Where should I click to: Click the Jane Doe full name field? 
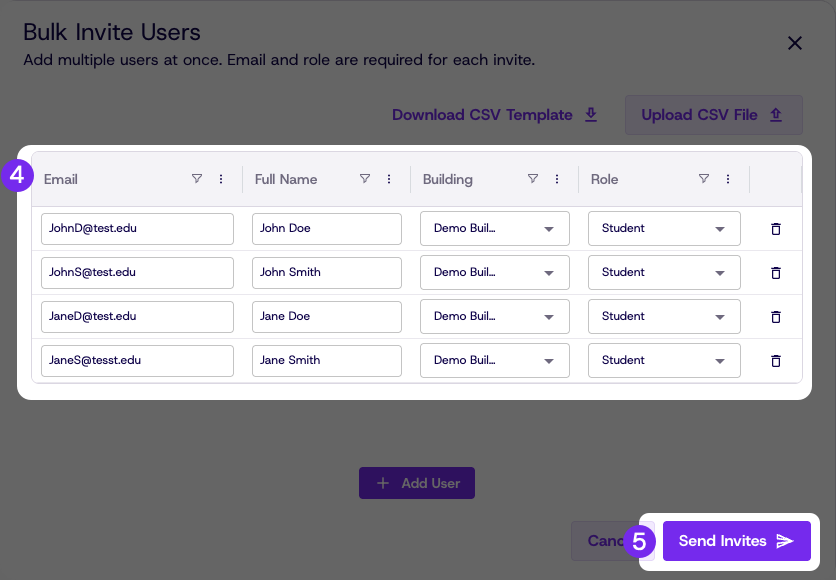click(x=327, y=317)
